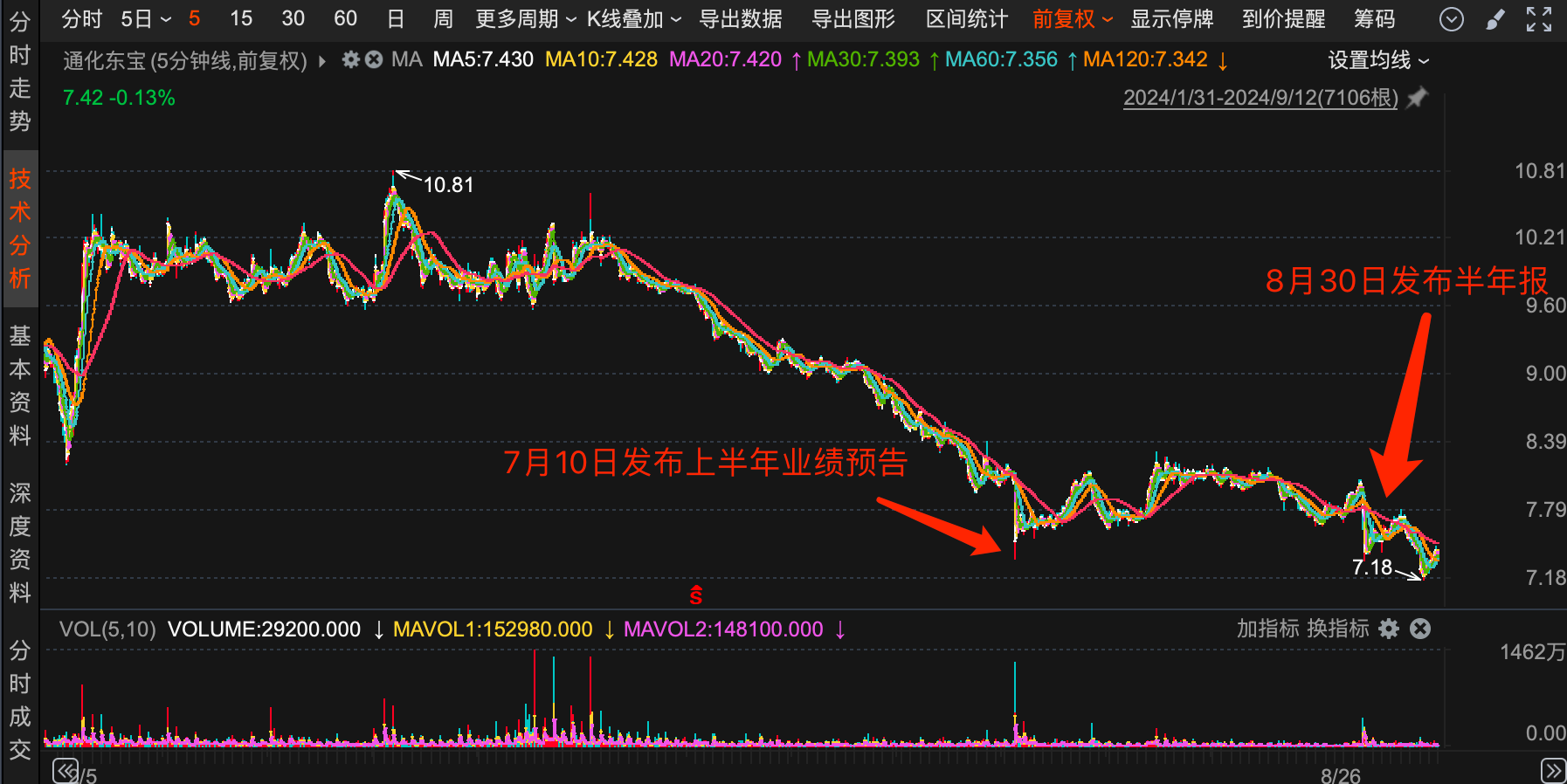Open K线叠加 overlay dropdown
The height and width of the screenshot is (784, 1567).
[x=634, y=18]
